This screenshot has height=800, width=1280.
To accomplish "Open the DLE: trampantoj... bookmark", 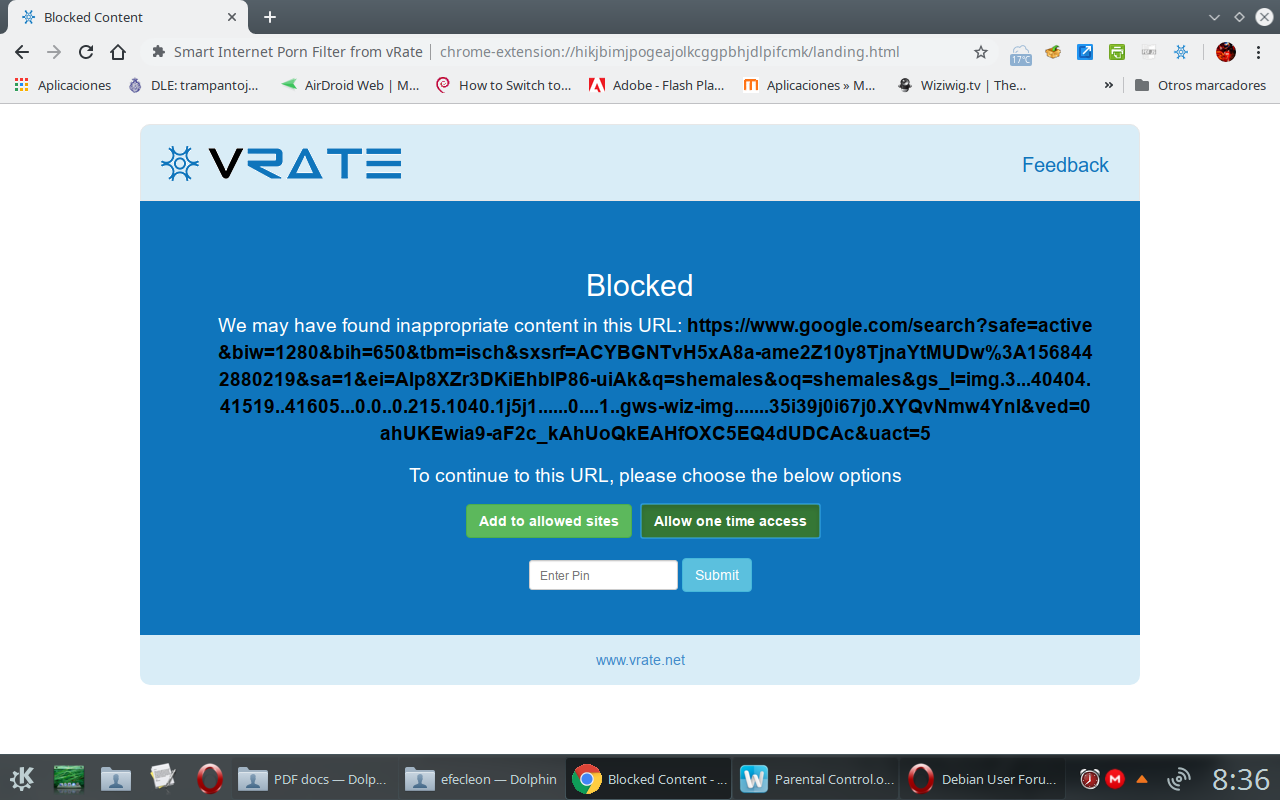I will coord(193,85).
